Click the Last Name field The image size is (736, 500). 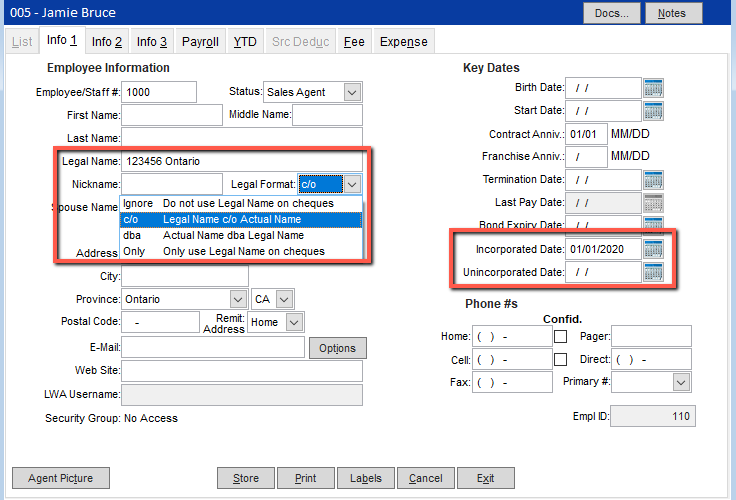pyautogui.click(x=242, y=138)
